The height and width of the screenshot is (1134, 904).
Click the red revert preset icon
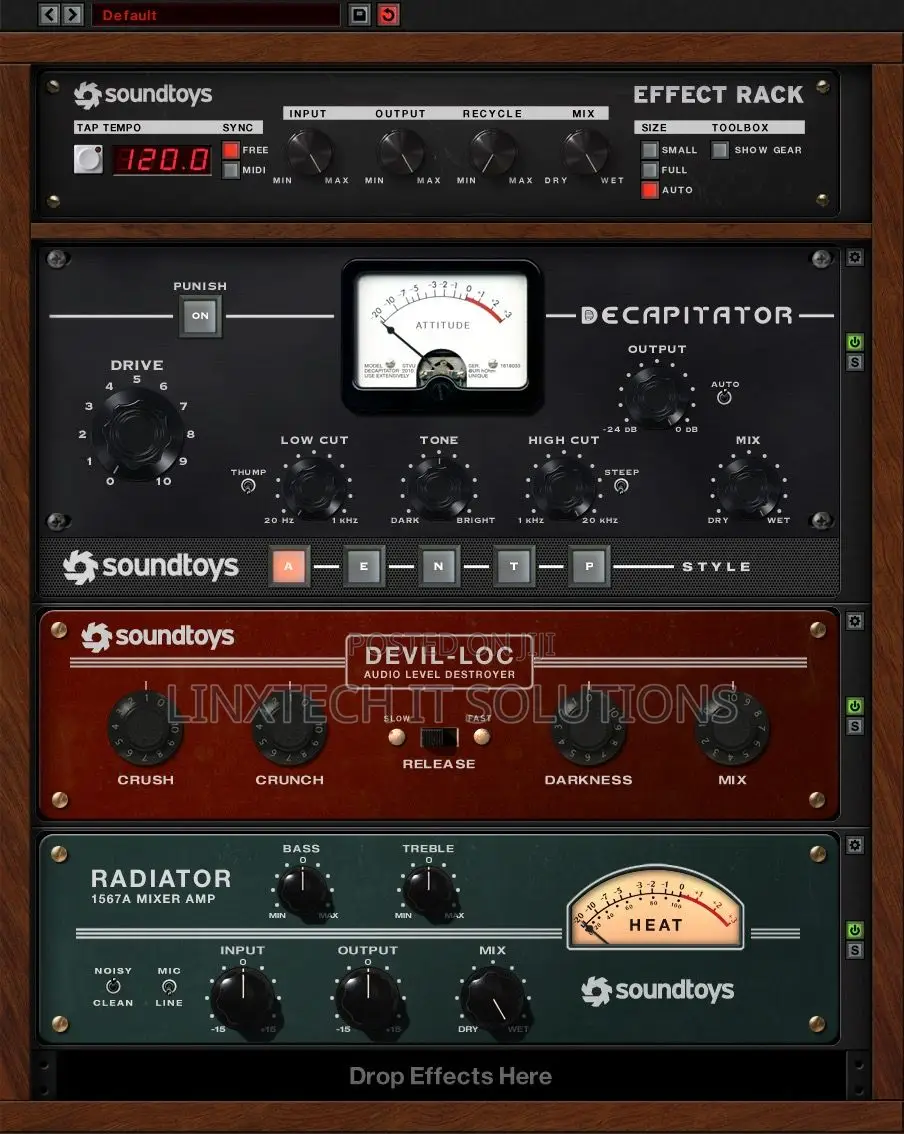point(388,14)
